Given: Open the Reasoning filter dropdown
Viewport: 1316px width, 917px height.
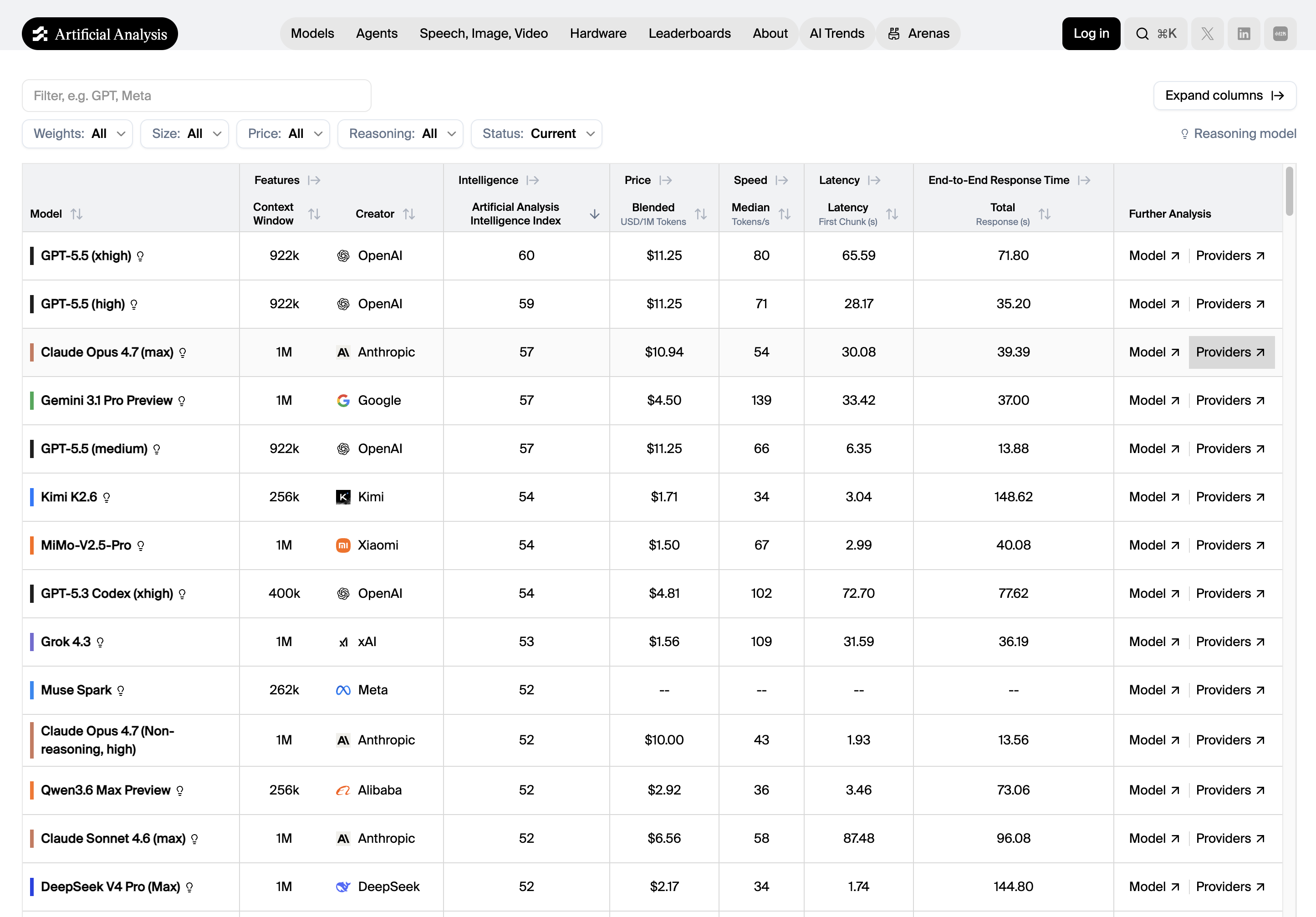Looking at the screenshot, I should [x=400, y=133].
